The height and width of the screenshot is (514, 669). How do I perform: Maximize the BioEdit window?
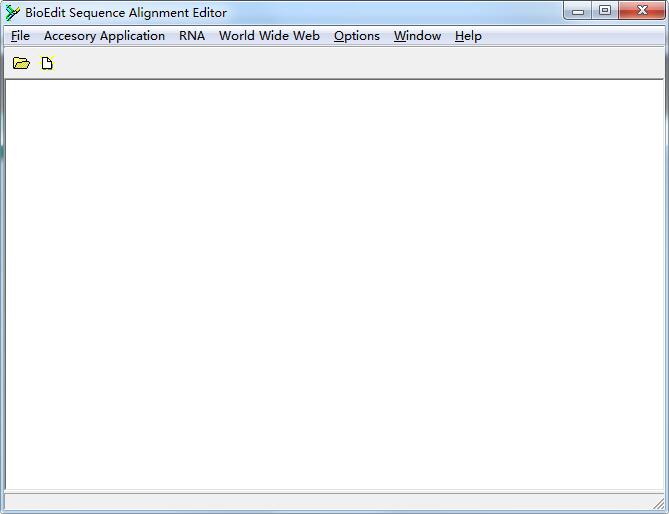(605, 11)
